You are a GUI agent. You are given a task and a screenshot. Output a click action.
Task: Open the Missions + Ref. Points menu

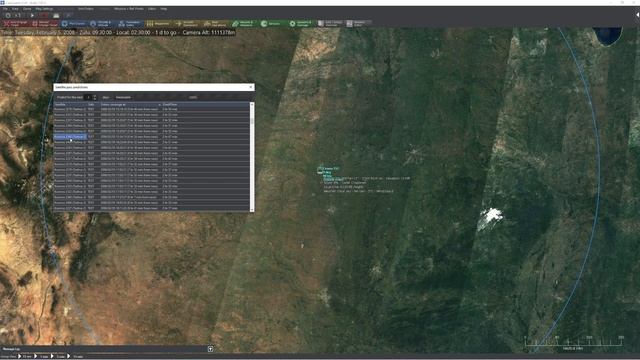pyautogui.click(x=129, y=9)
